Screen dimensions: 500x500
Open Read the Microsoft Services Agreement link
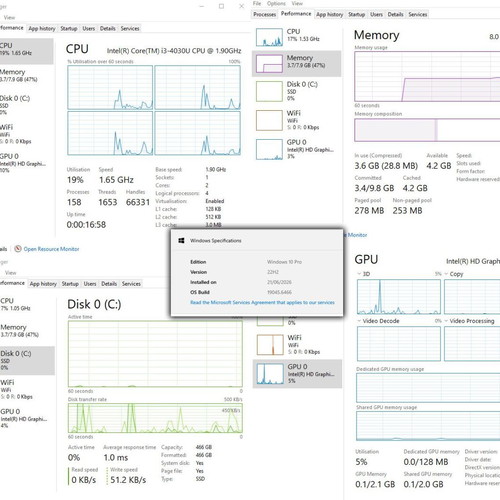pyautogui.click(x=262, y=302)
